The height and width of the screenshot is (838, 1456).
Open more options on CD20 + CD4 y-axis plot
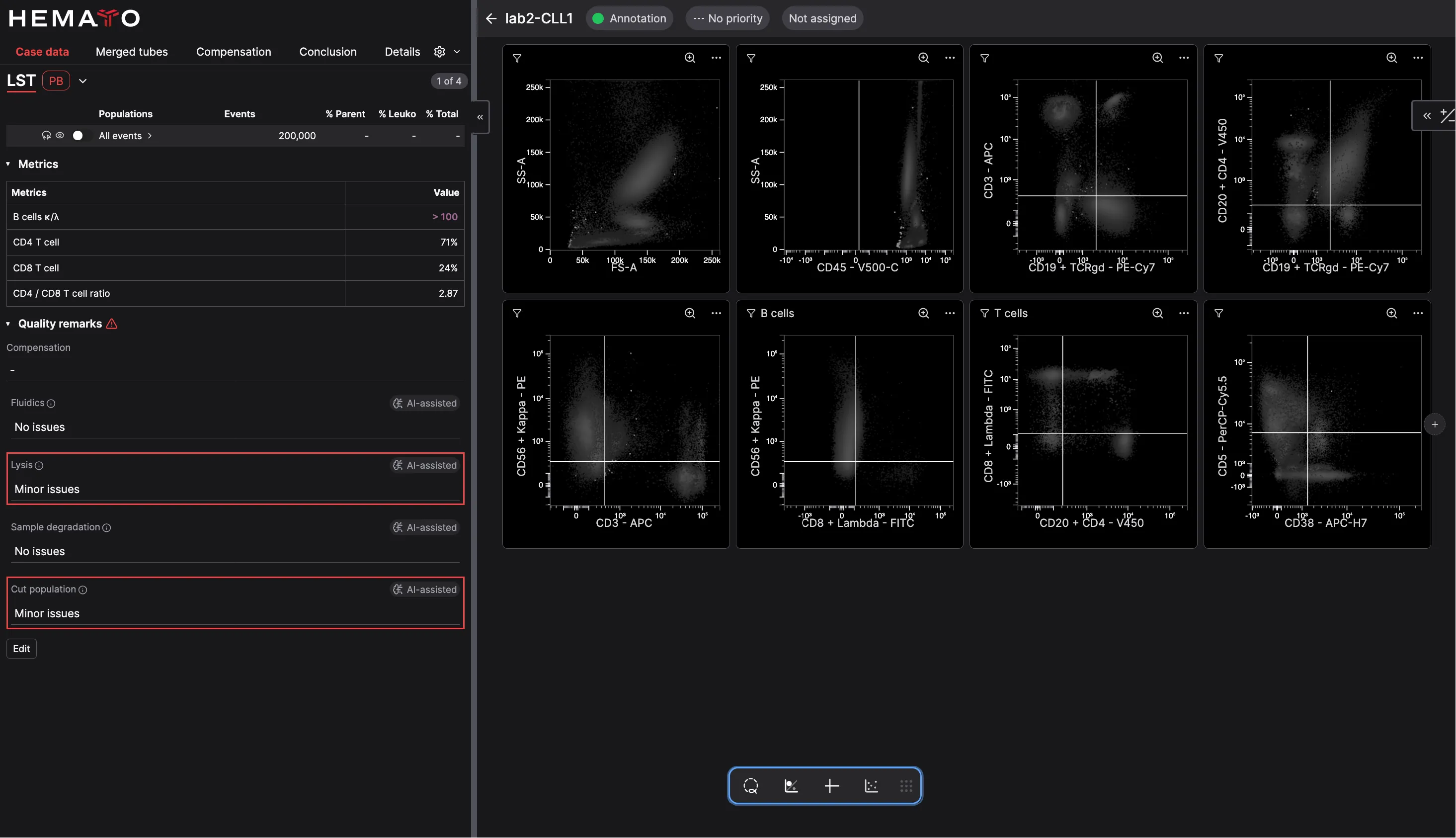tap(1418, 58)
